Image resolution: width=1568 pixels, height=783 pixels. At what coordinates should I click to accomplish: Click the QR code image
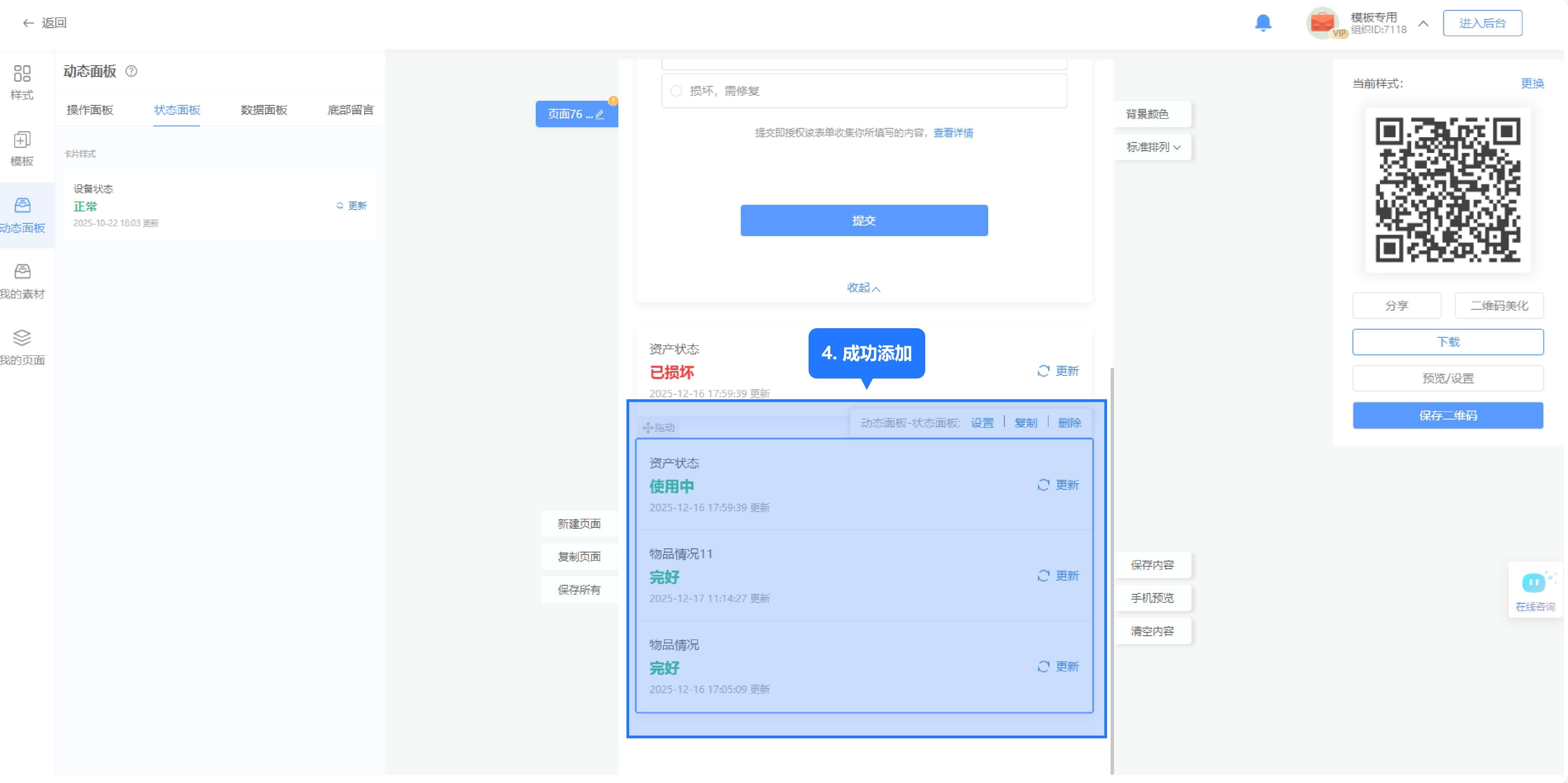(x=1447, y=190)
